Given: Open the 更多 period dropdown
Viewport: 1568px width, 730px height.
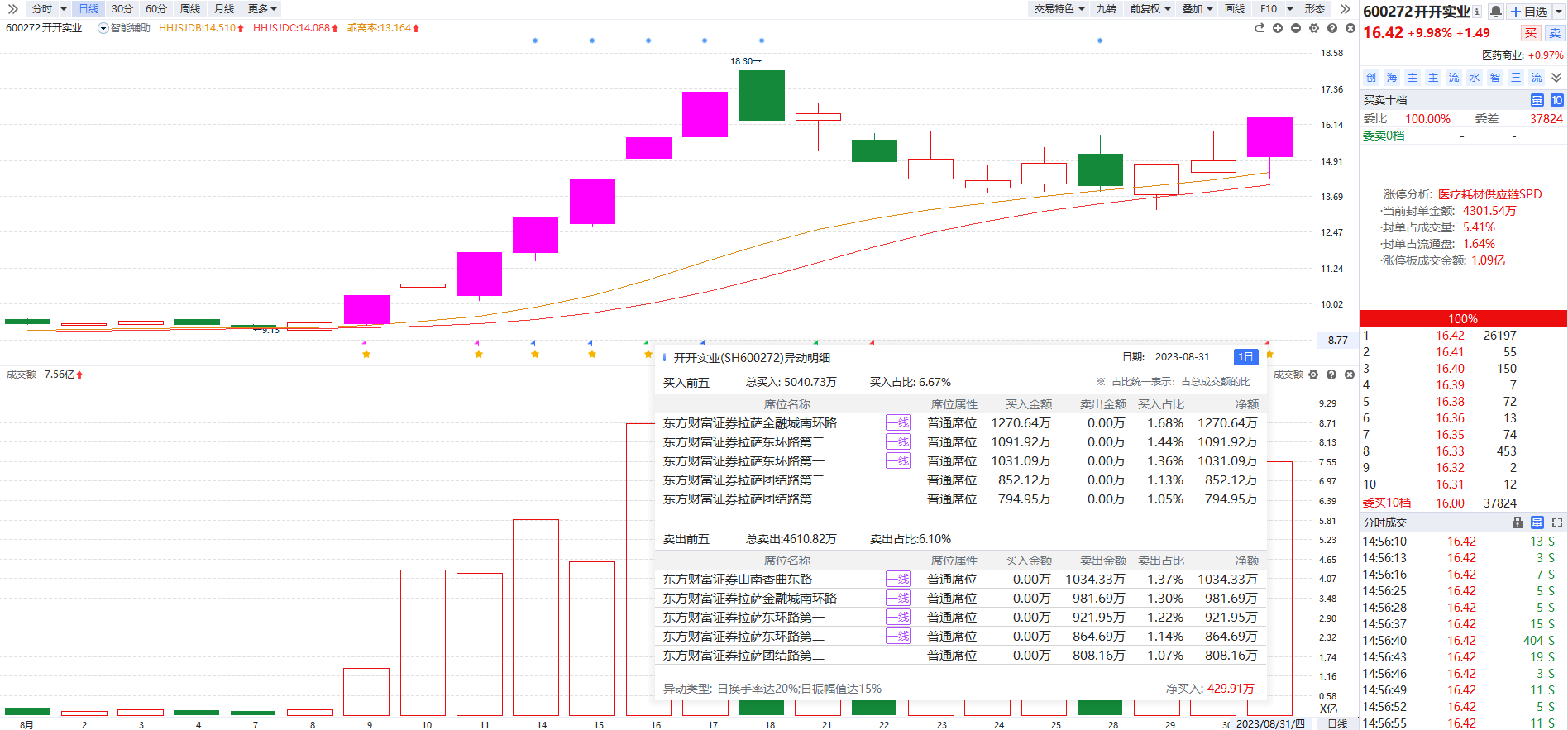Looking at the screenshot, I should click(x=262, y=9).
